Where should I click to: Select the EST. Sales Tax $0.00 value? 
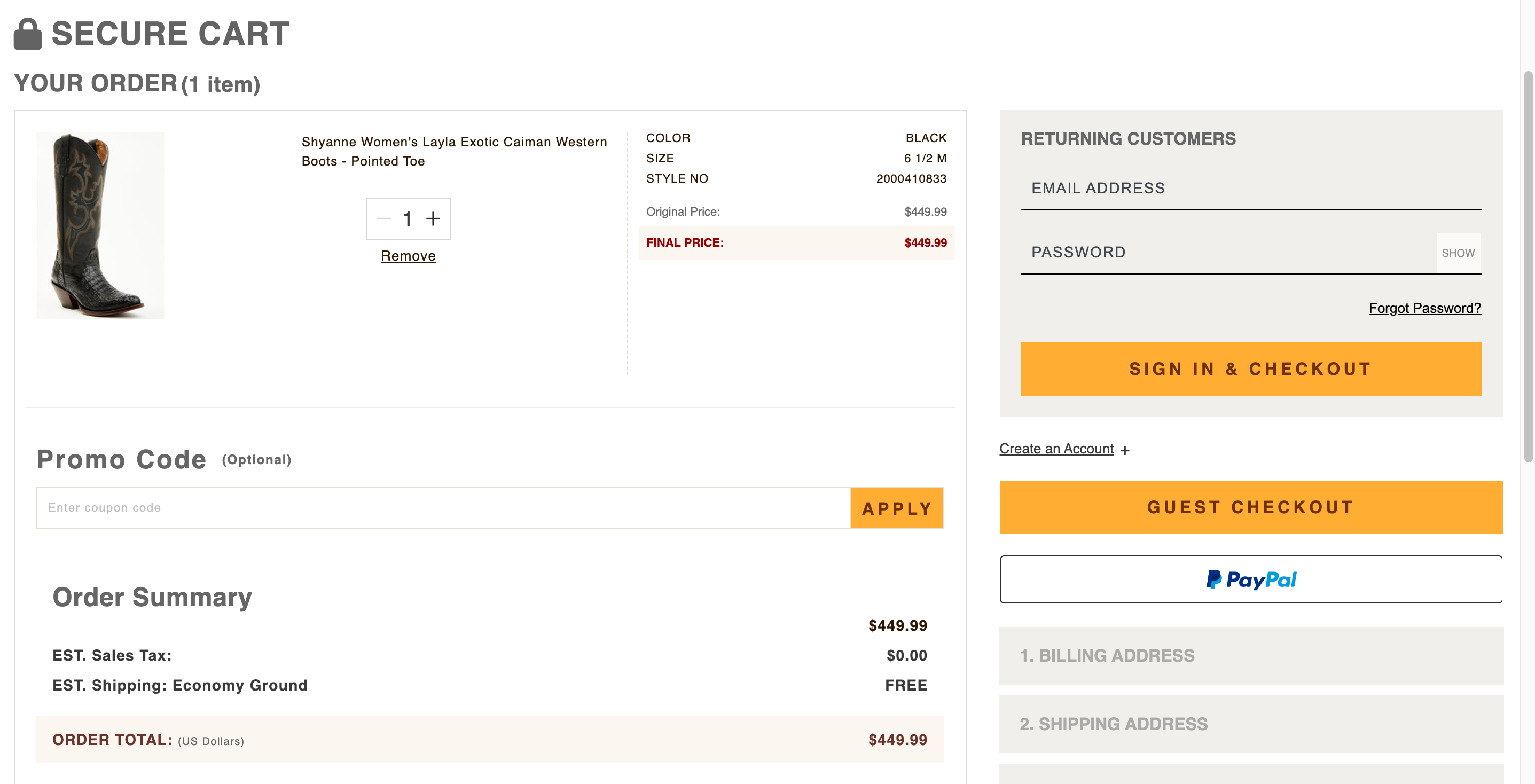click(906, 655)
